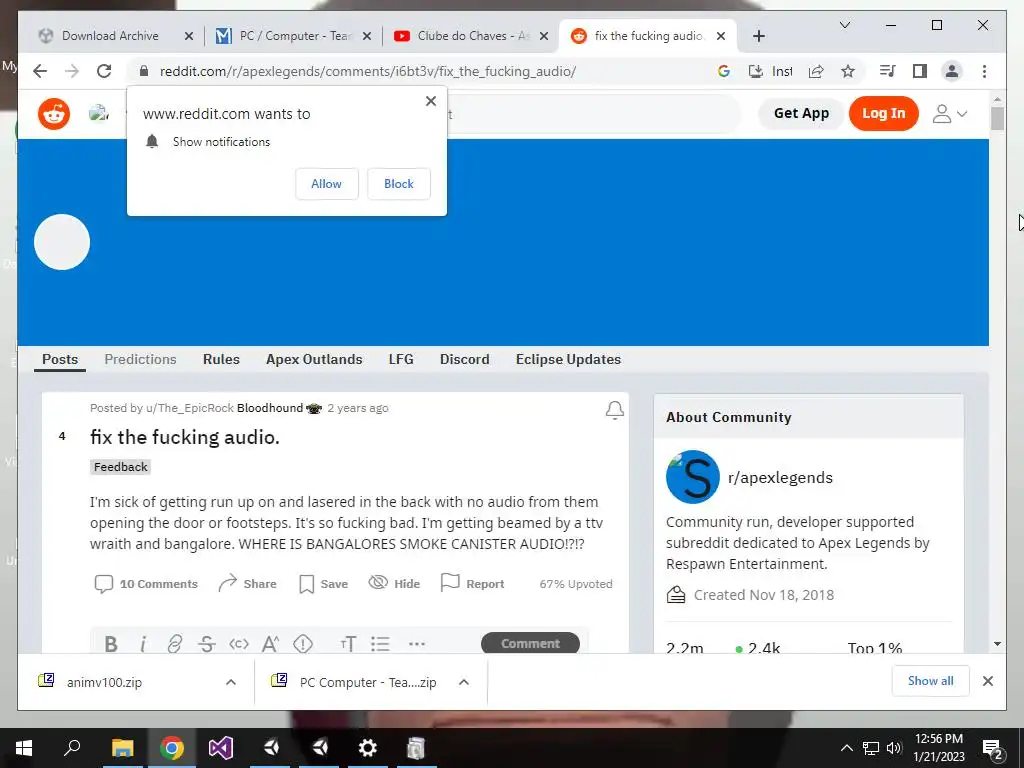The height and width of the screenshot is (768, 1024).
Task: Switch to Clube do Chaves tab
Action: coord(473,36)
